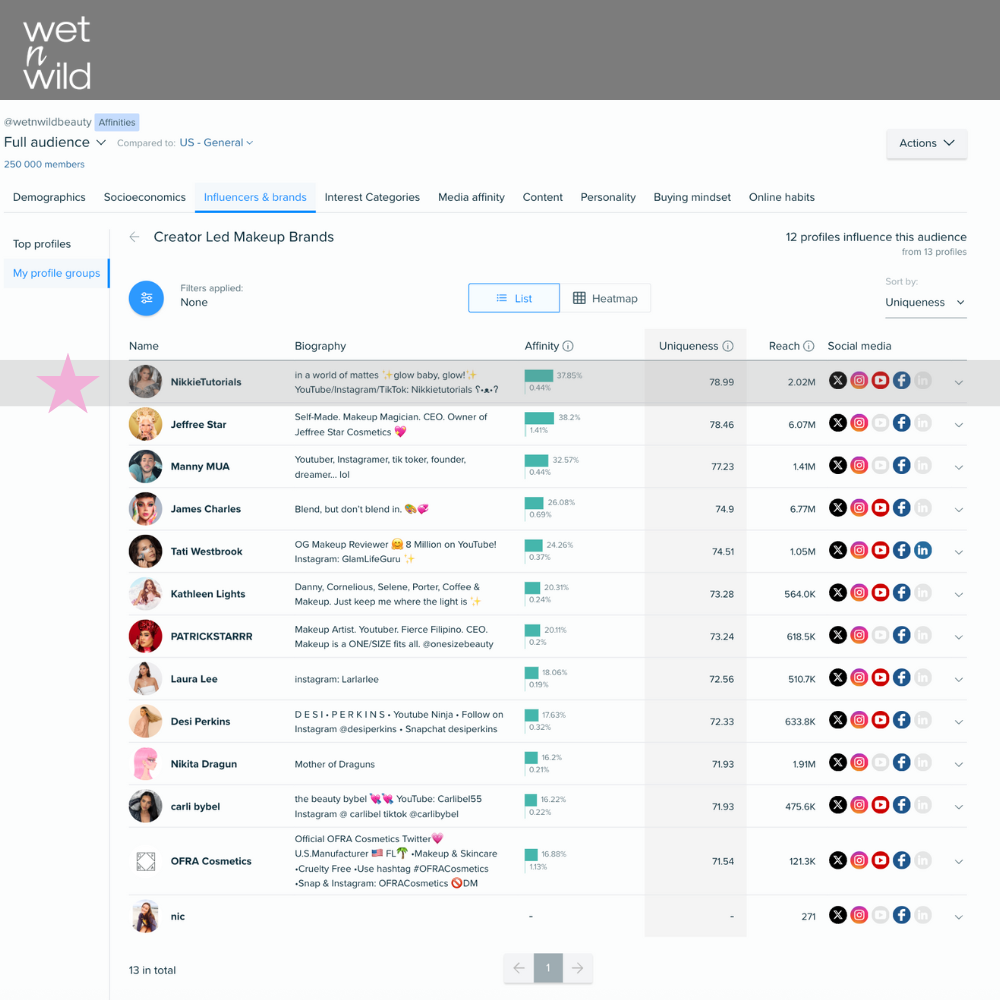Open James Charles YouTube icon

880,508
